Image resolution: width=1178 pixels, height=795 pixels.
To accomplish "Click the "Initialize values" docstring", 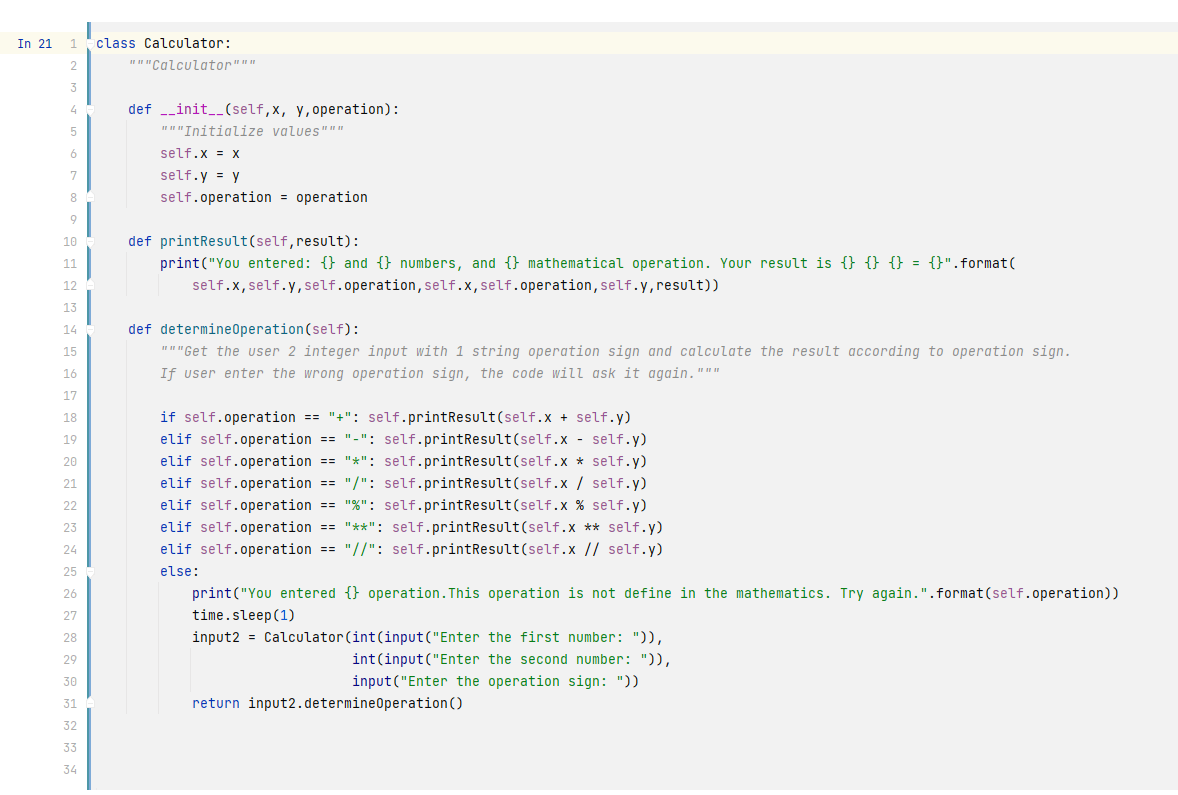I will click(x=252, y=131).
